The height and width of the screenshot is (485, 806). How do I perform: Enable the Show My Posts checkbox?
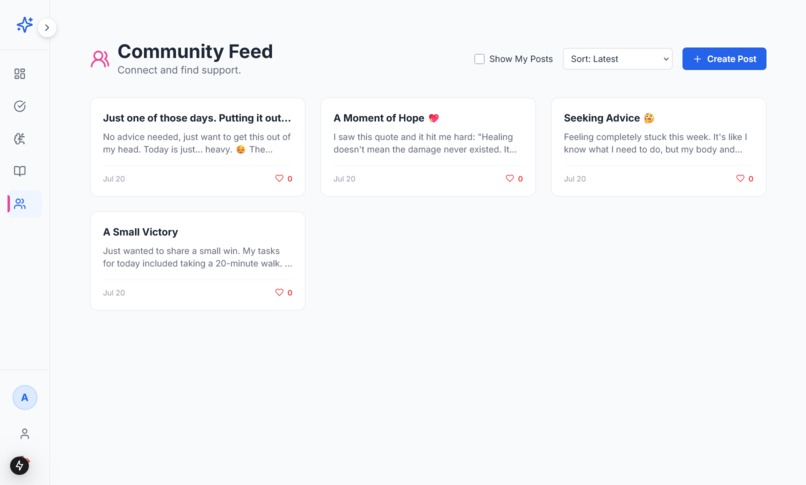coord(479,59)
